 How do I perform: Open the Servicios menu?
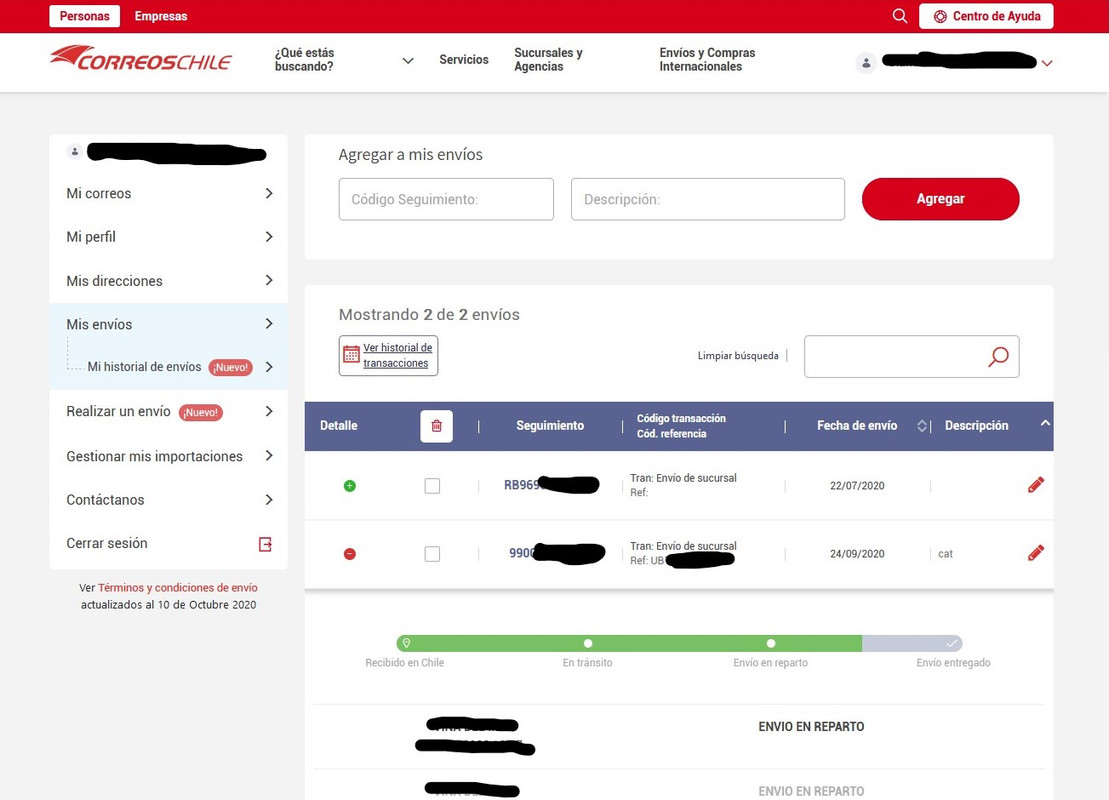tap(463, 59)
